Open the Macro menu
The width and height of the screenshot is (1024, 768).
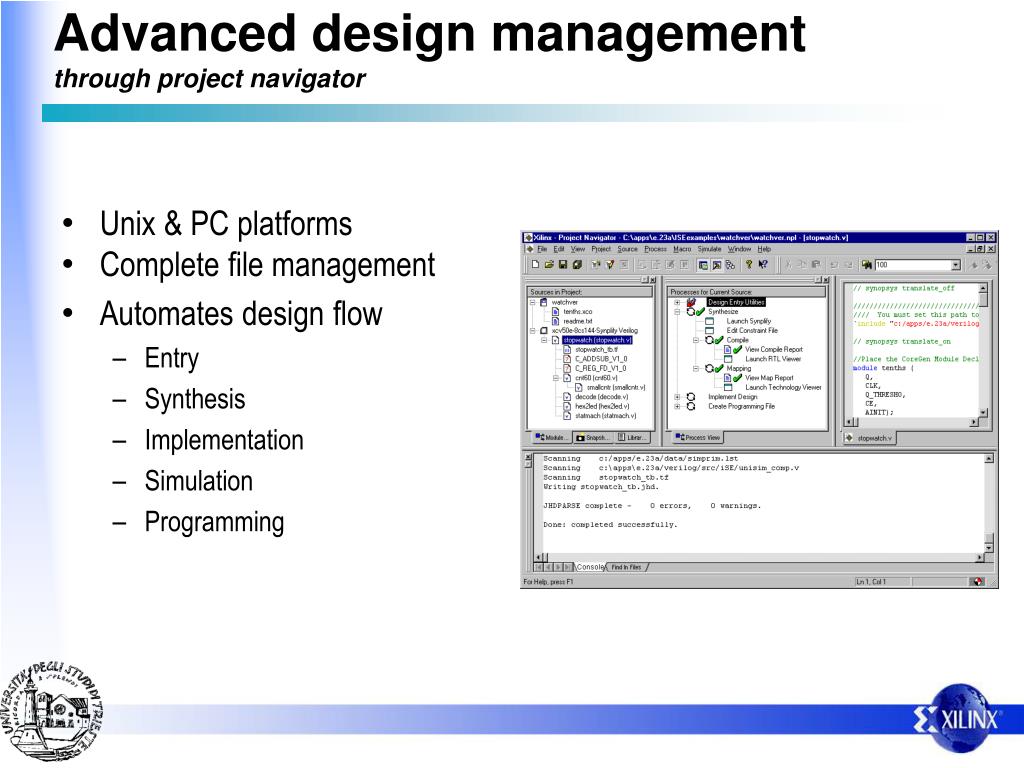pos(682,249)
